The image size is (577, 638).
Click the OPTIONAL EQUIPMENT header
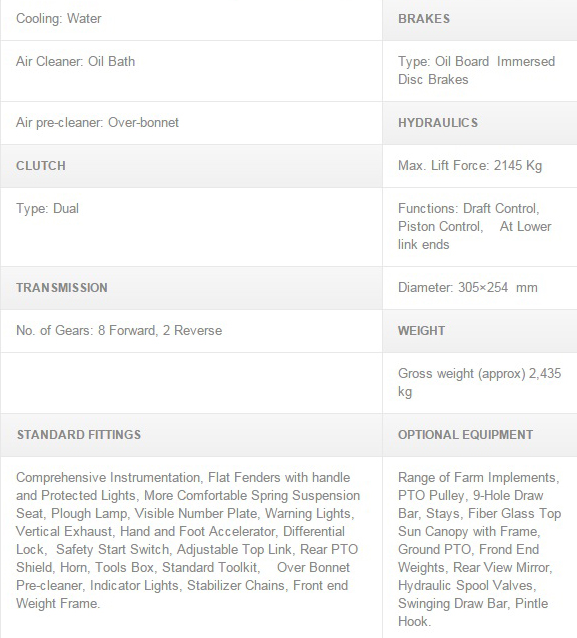click(480, 435)
